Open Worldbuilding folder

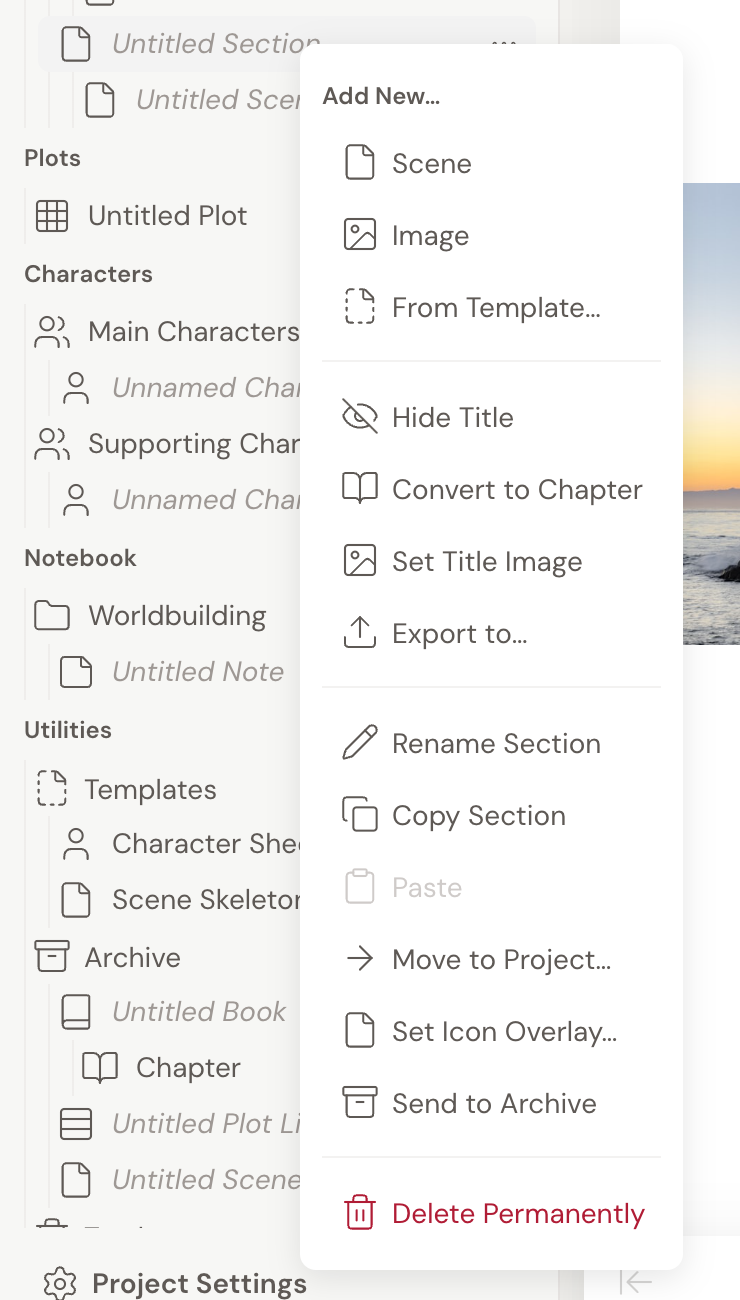tap(177, 616)
